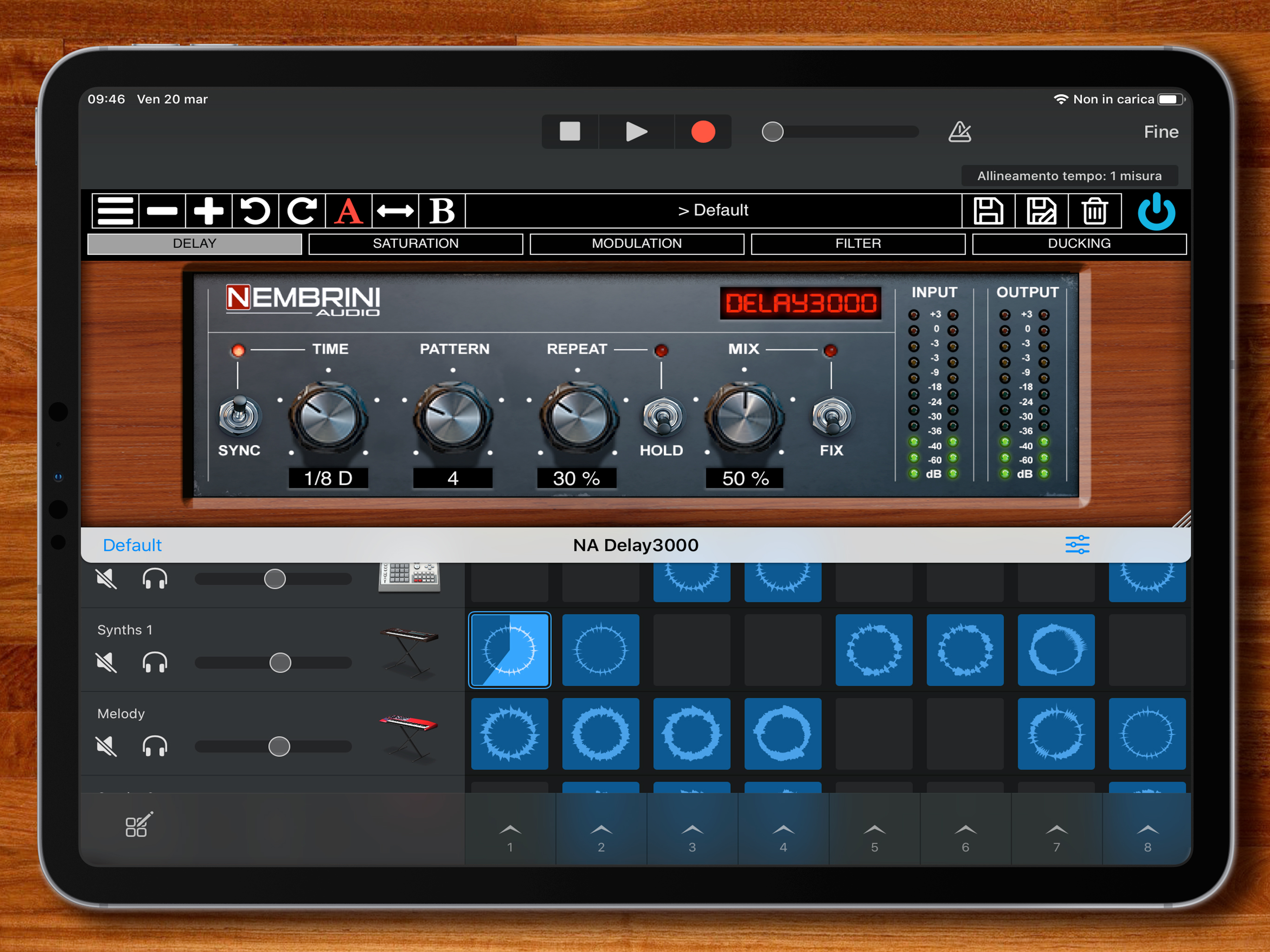
Task: Select the A comparison state
Action: click(349, 211)
